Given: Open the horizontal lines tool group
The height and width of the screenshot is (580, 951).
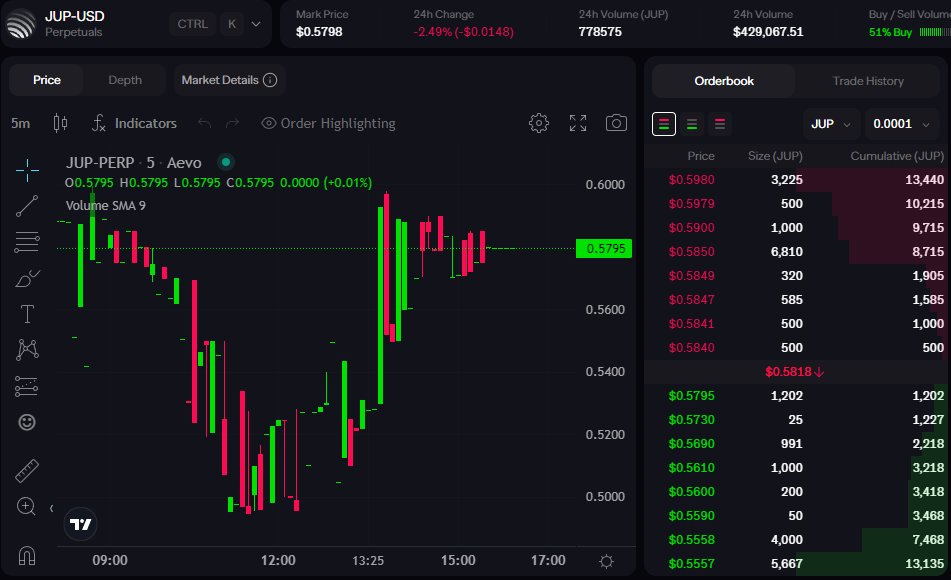Looking at the screenshot, I should click(27, 242).
